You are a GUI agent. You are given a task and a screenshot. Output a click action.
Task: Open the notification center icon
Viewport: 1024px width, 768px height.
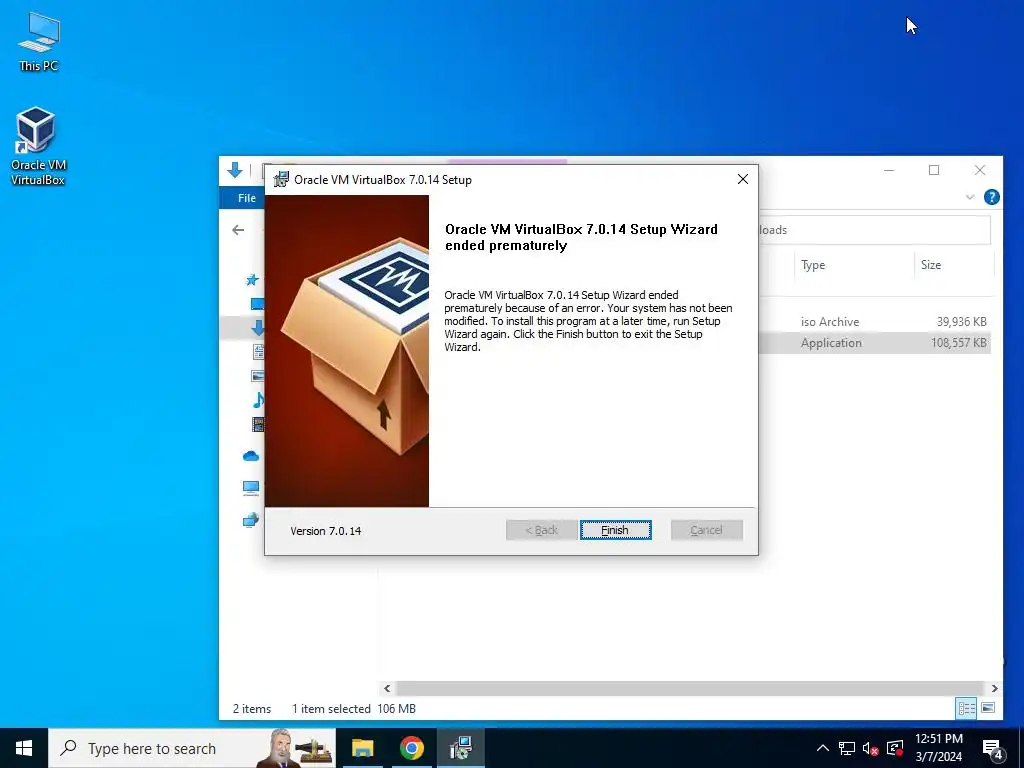[x=992, y=749]
